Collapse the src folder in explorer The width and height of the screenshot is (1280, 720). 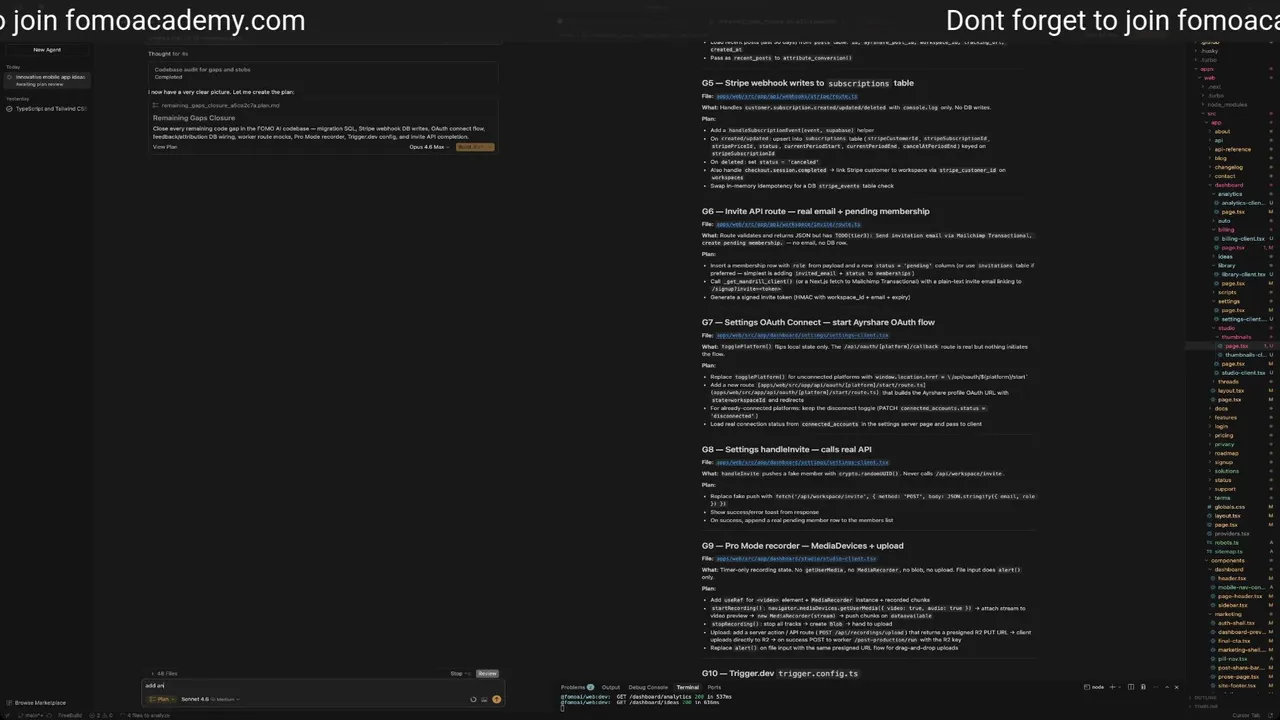click(x=1212, y=113)
